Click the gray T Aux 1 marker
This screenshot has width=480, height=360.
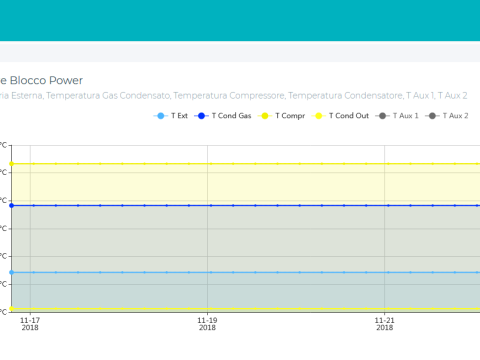pos(382,116)
